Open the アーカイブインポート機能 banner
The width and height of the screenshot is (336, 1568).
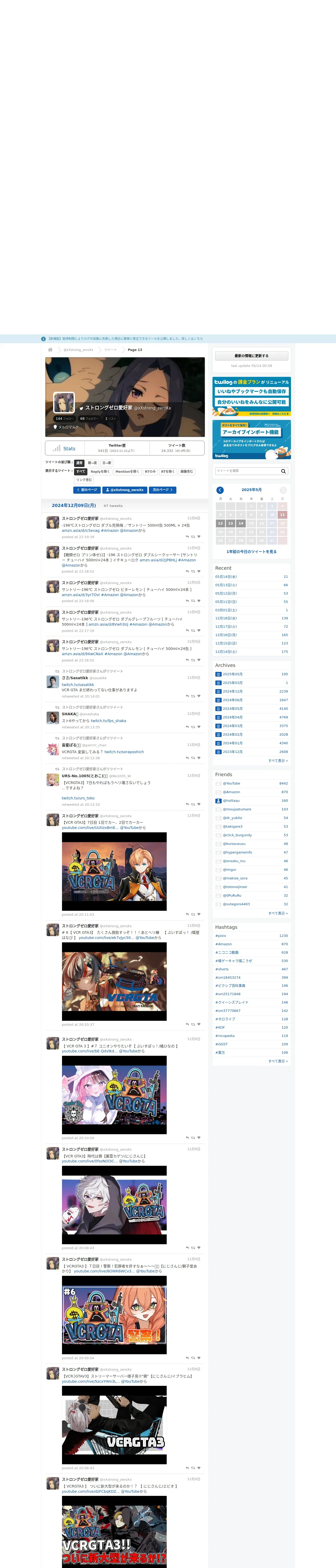[x=251, y=440]
